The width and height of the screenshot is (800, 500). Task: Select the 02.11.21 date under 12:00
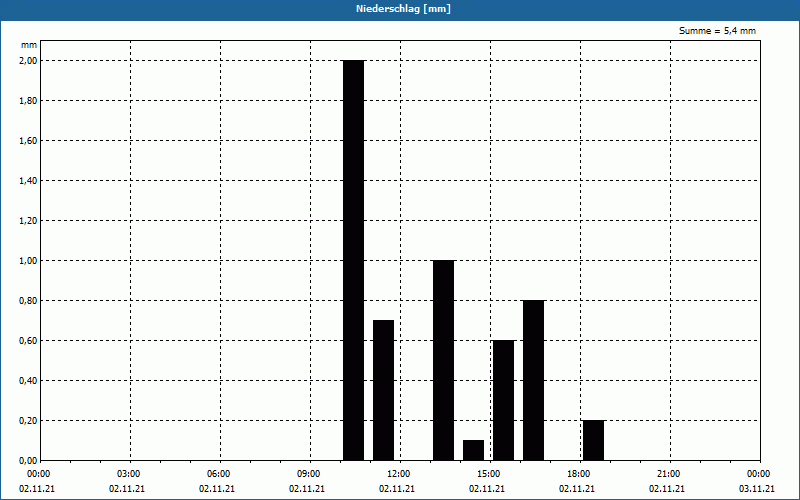396,489
